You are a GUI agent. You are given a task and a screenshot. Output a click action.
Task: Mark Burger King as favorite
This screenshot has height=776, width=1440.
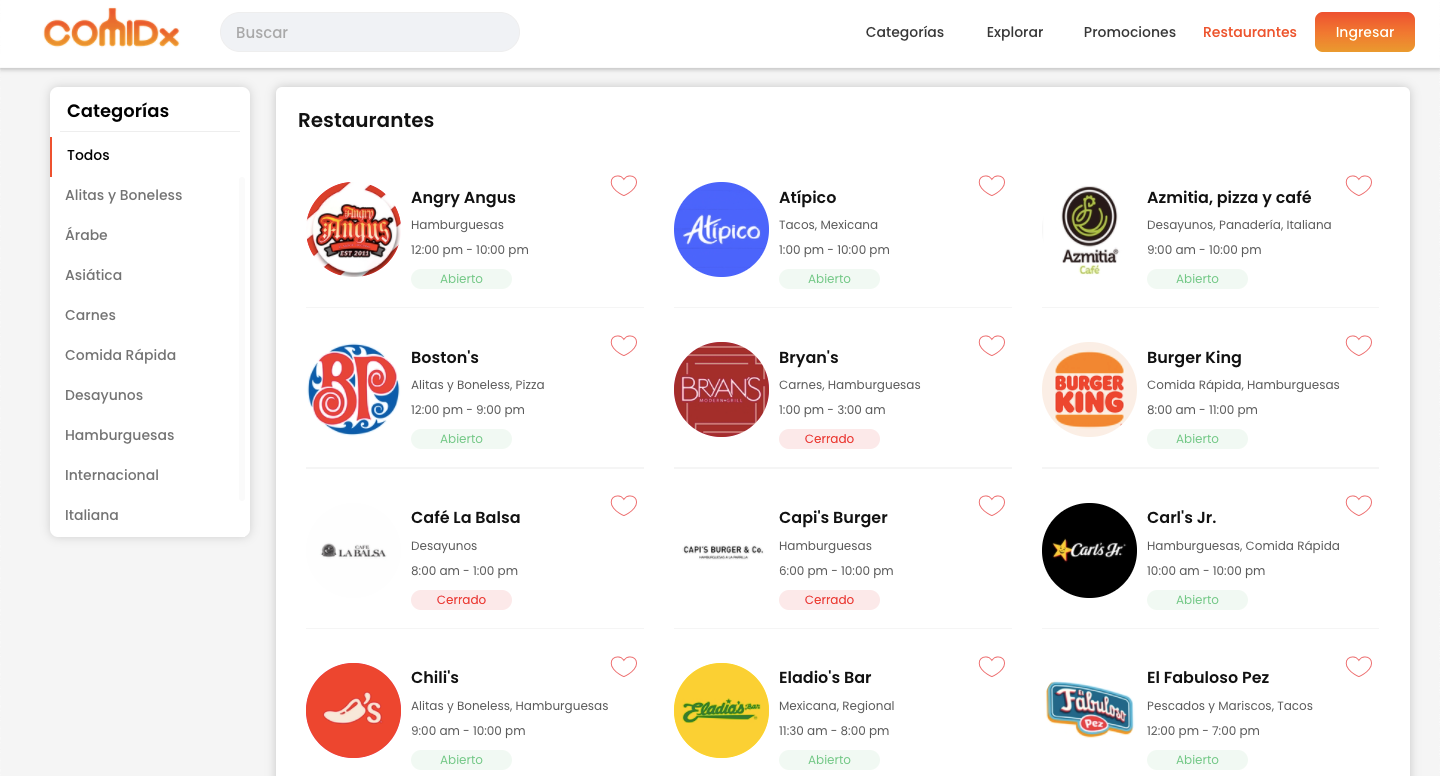pyautogui.click(x=1359, y=346)
